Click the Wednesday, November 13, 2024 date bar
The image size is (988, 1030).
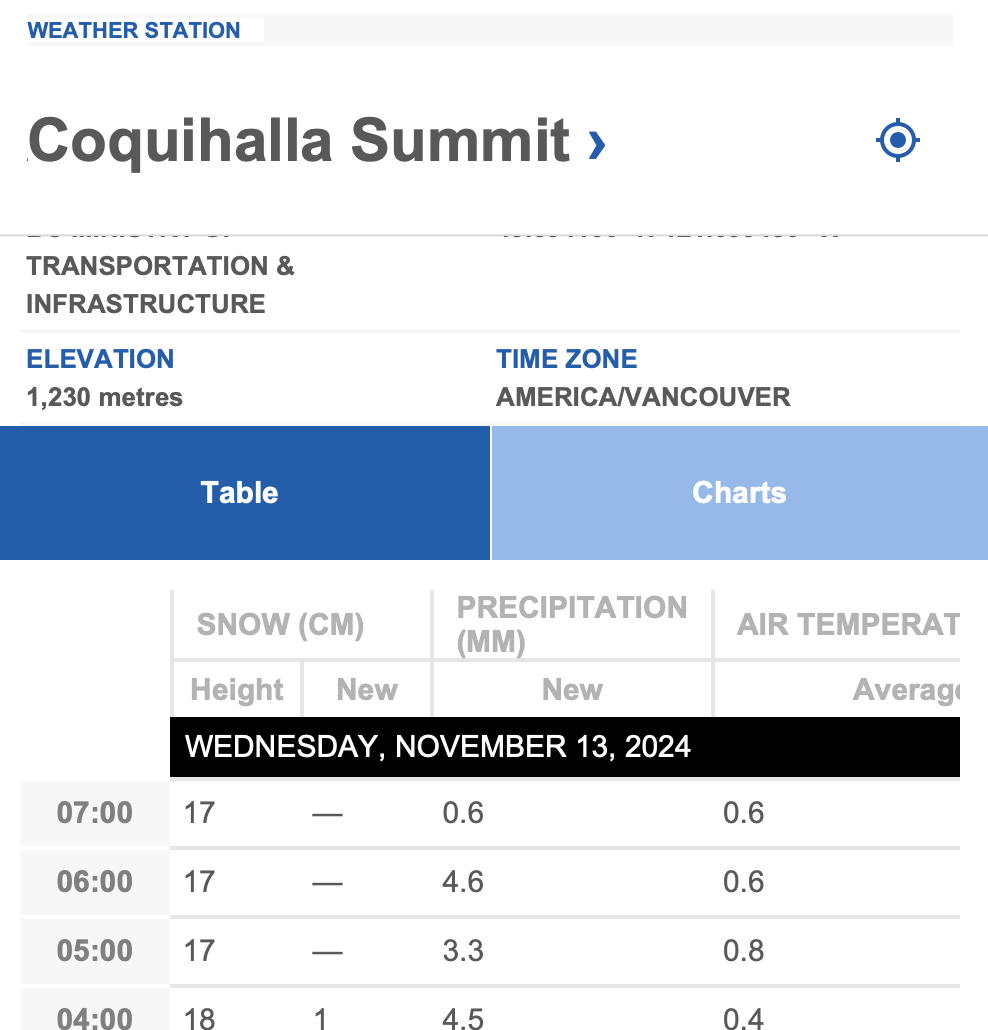pos(565,747)
